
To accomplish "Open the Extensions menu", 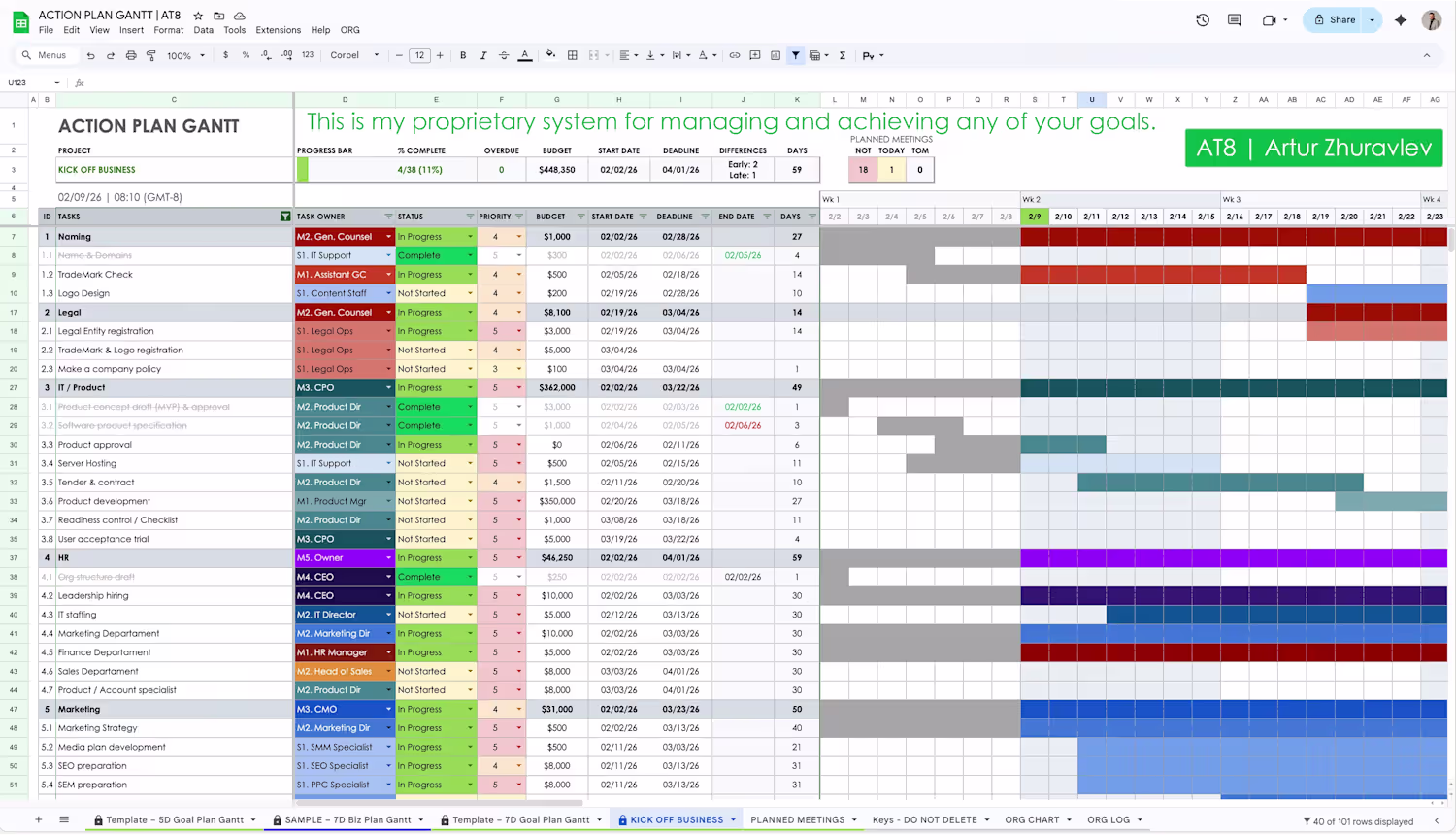I will click(279, 30).
